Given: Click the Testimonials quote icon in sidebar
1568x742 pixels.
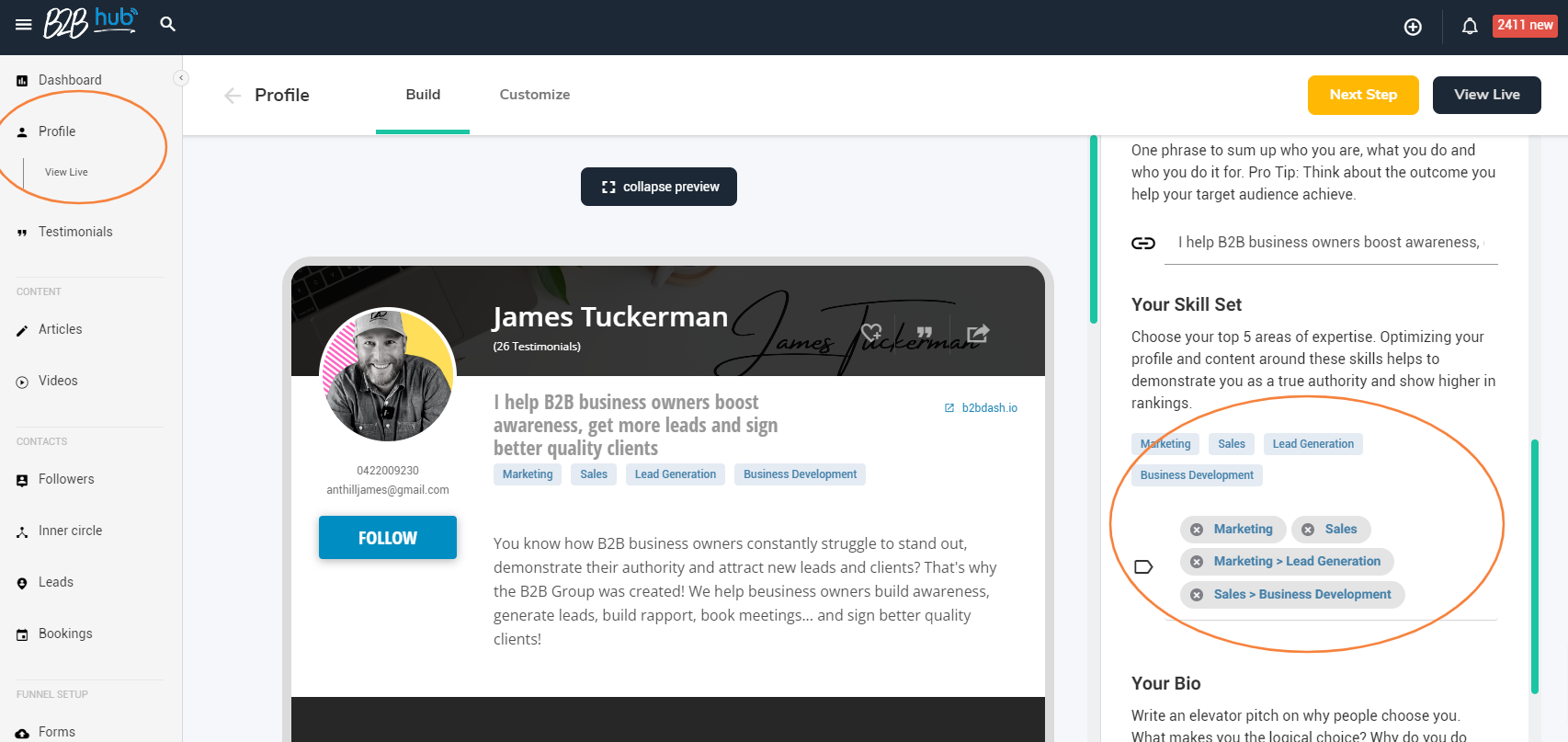Looking at the screenshot, I should [x=22, y=233].
